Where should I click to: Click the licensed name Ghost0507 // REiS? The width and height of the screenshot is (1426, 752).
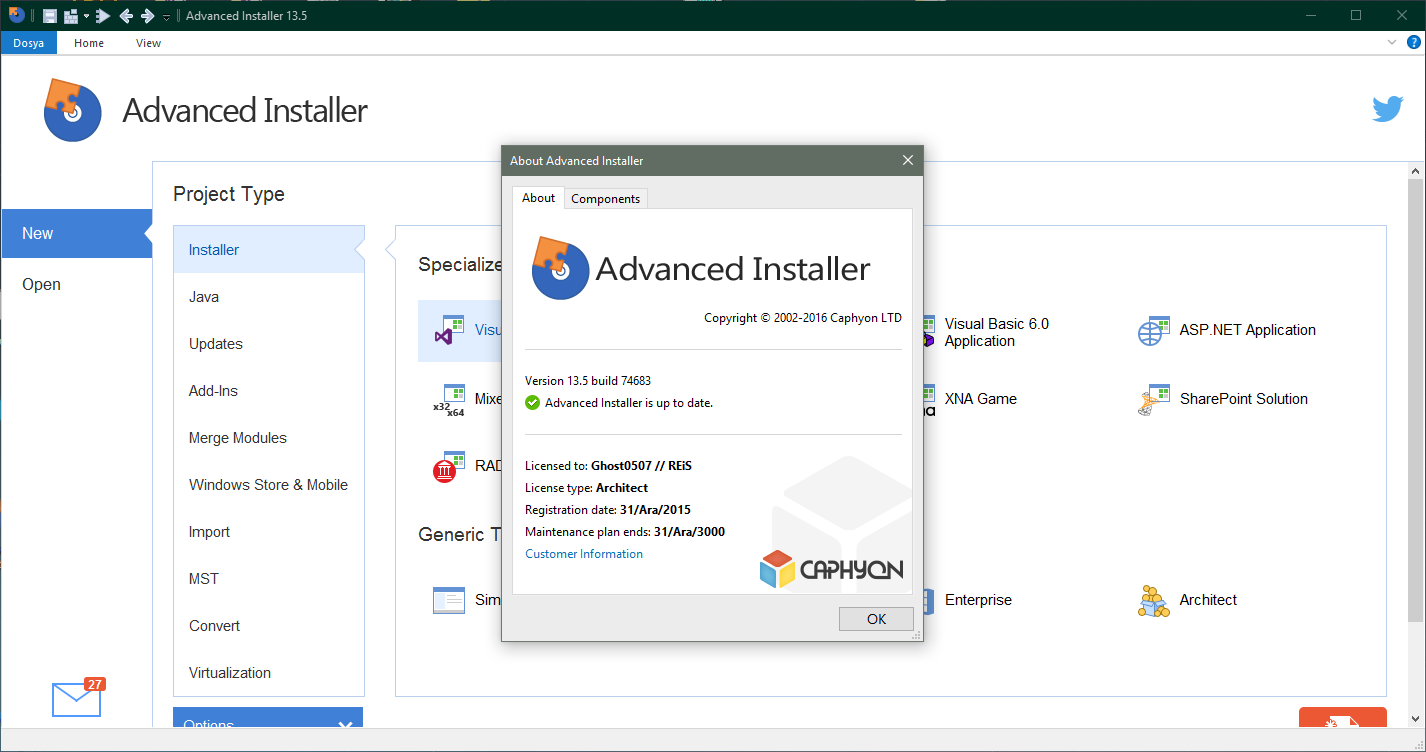point(642,465)
